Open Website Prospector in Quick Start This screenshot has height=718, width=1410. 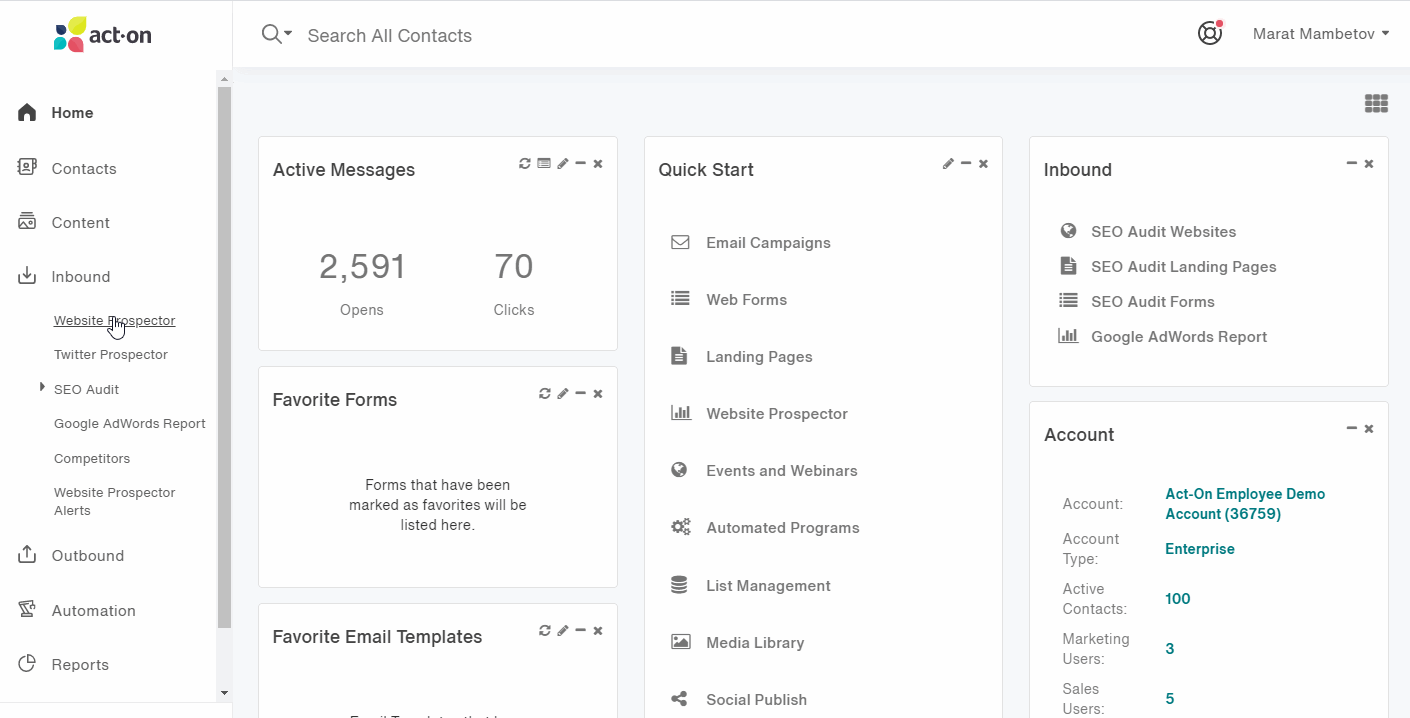pos(777,414)
